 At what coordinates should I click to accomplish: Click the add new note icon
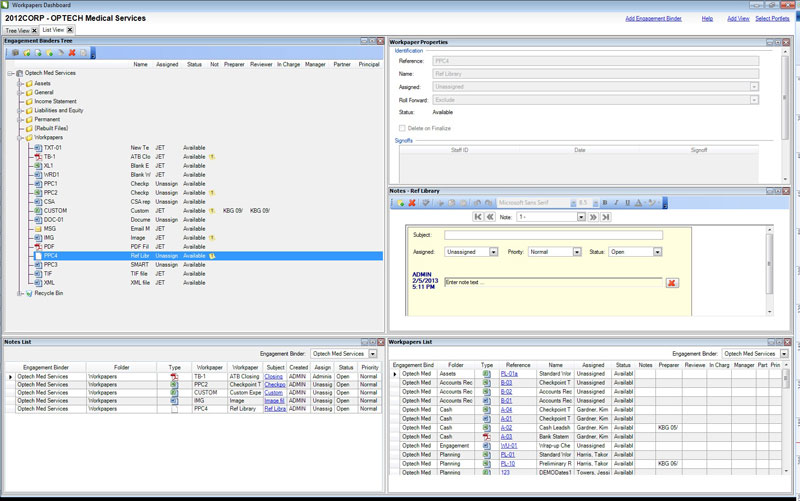coord(399,203)
